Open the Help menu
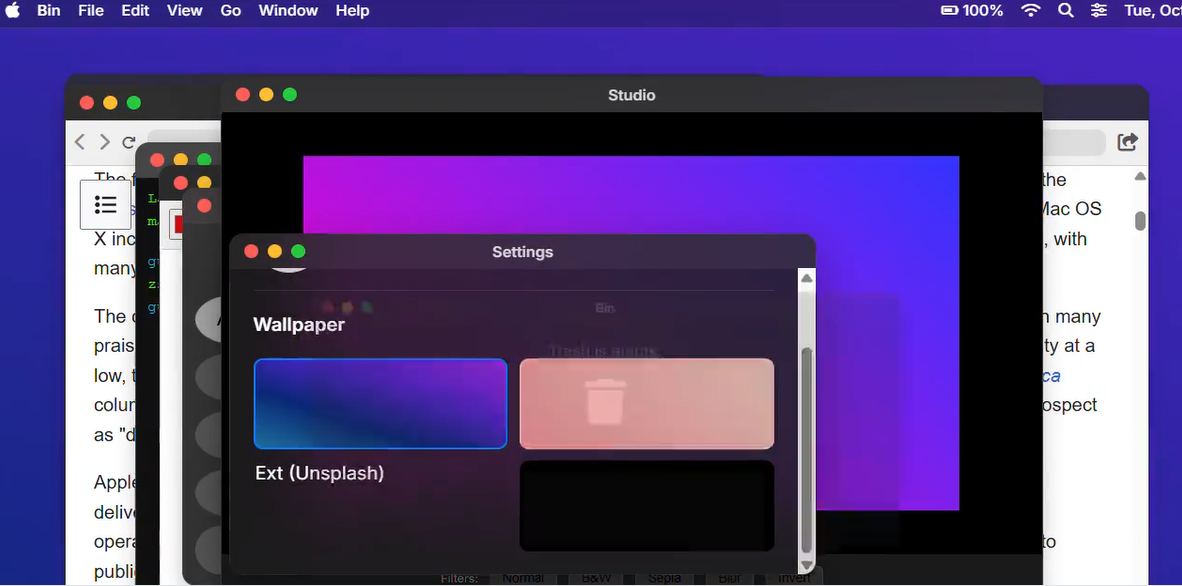Viewport: 1182px width, 586px height. 353,11
